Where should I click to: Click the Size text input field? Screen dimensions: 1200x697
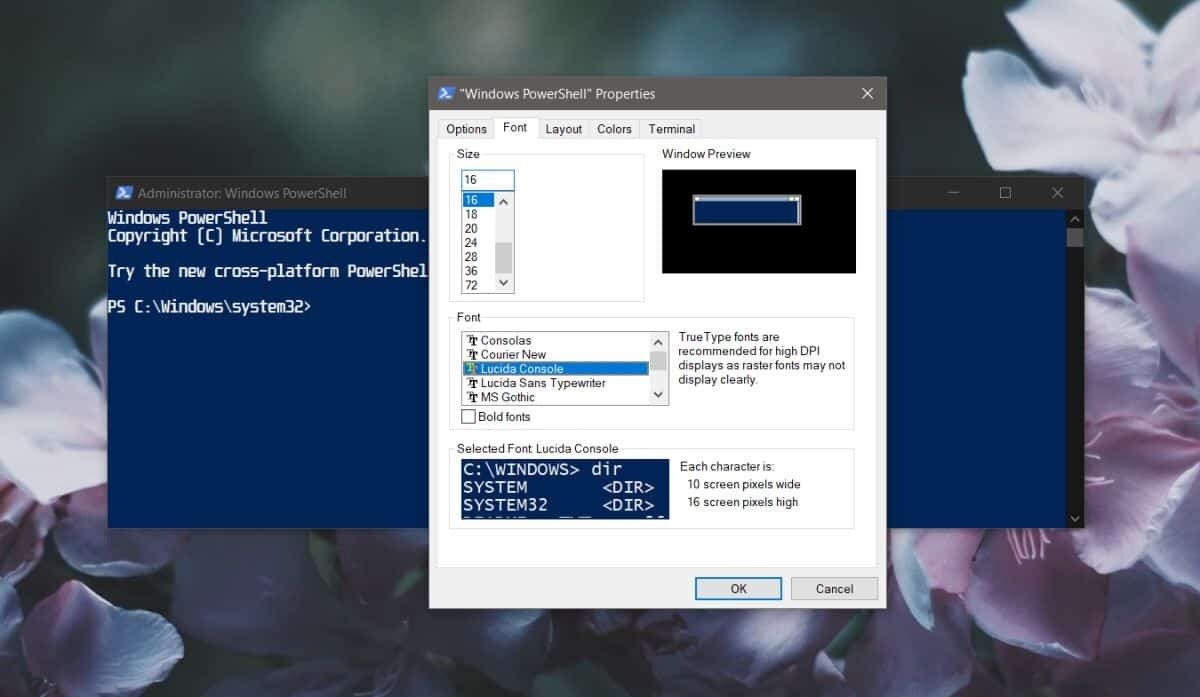(487, 180)
